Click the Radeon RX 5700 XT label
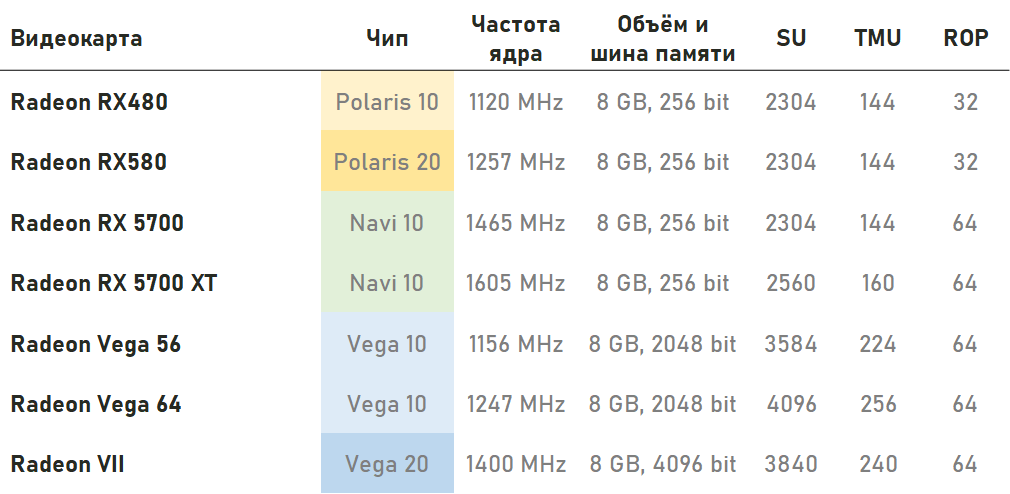Viewport: 1010px width, 494px height. point(114,283)
